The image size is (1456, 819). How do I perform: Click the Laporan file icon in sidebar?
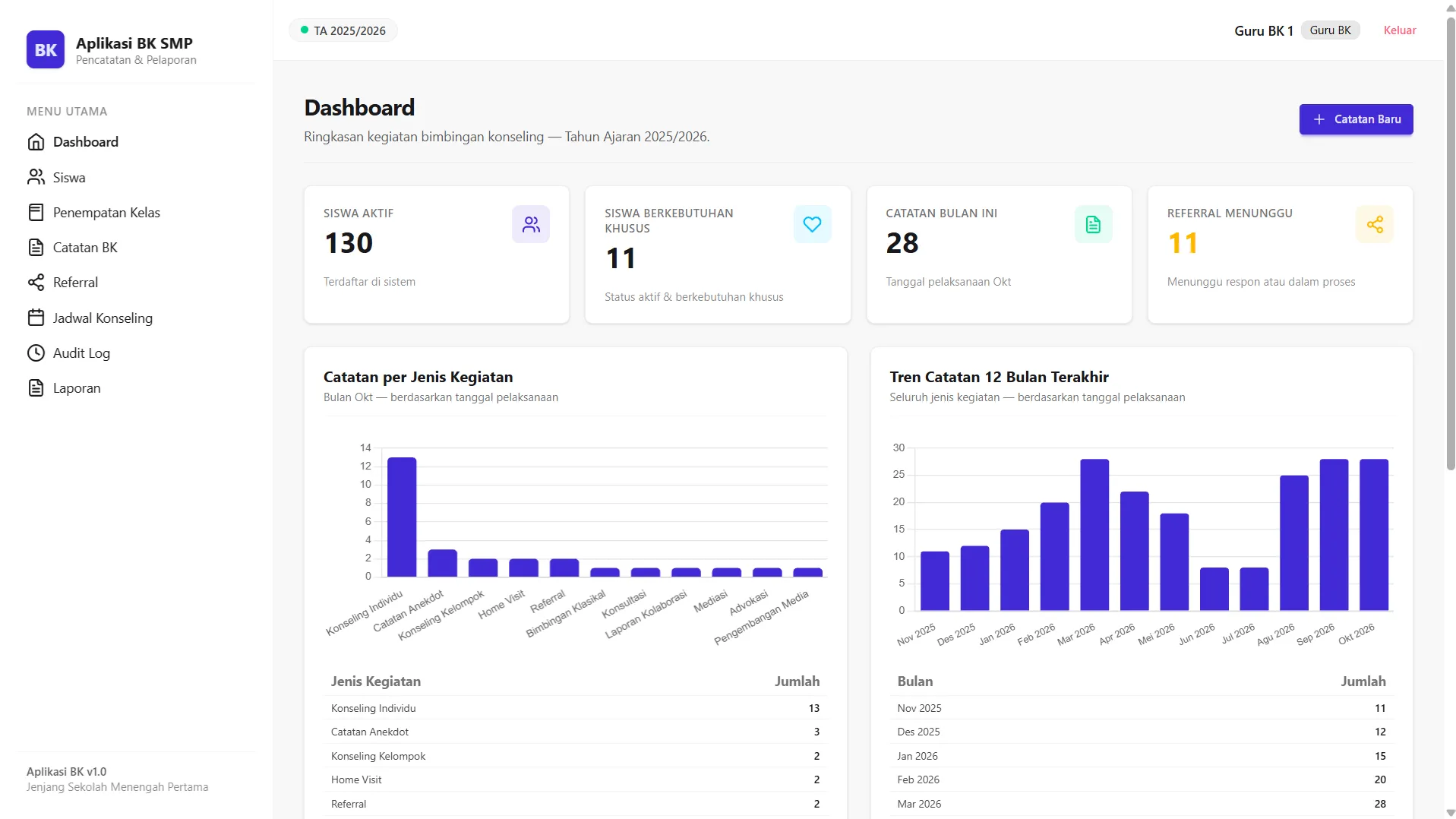click(36, 387)
